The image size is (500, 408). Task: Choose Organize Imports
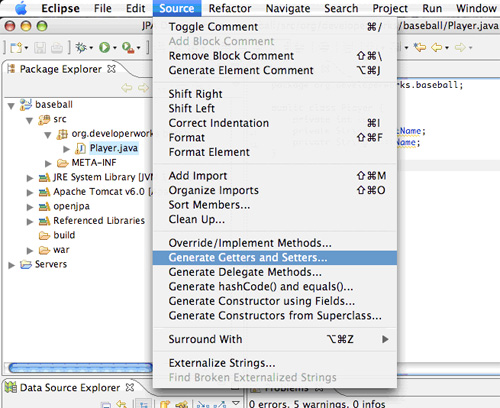(x=275, y=190)
